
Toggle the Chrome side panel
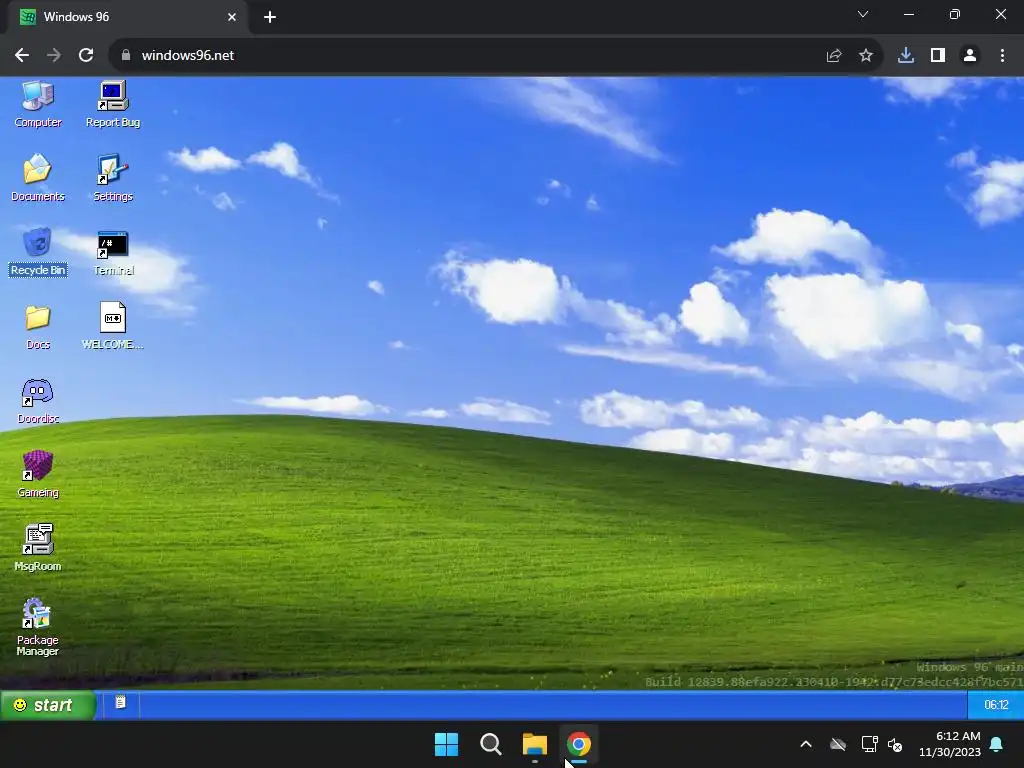(x=938, y=56)
